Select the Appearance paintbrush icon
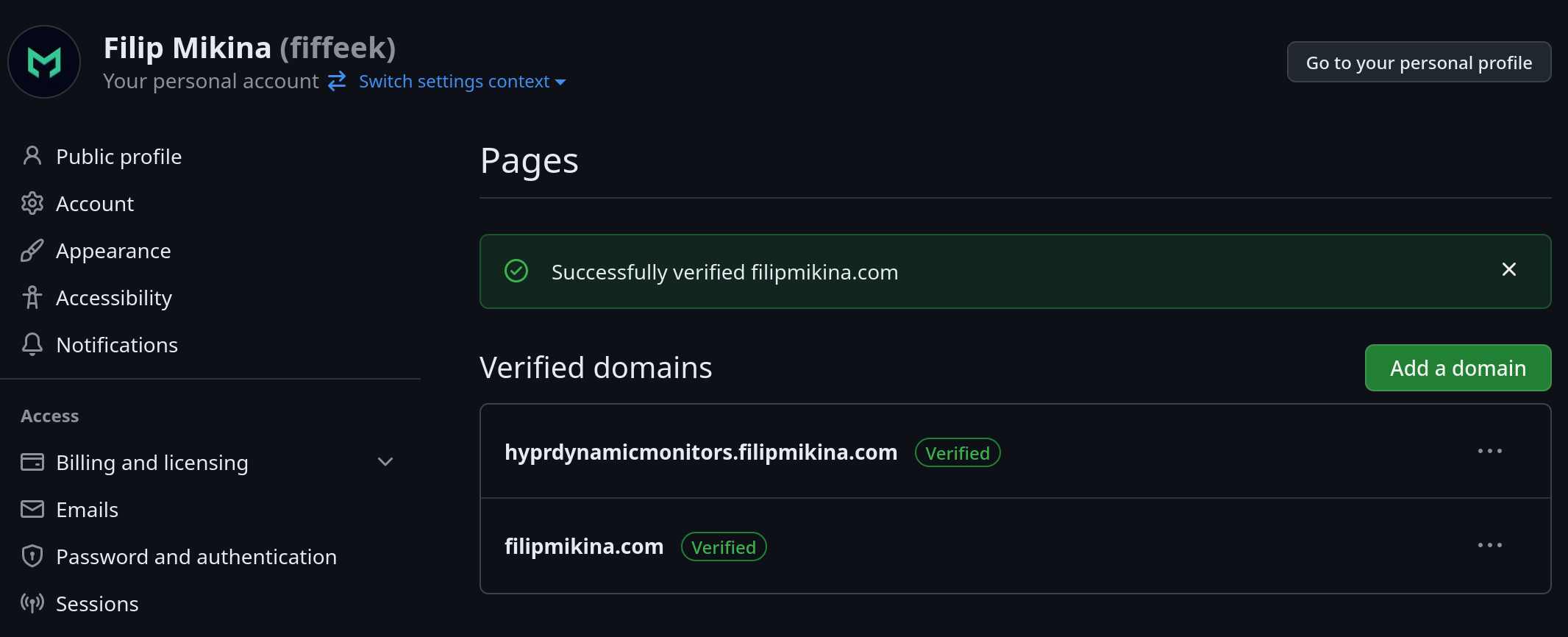Image resolution: width=1568 pixels, height=637 pixels. tap(32, 250)
